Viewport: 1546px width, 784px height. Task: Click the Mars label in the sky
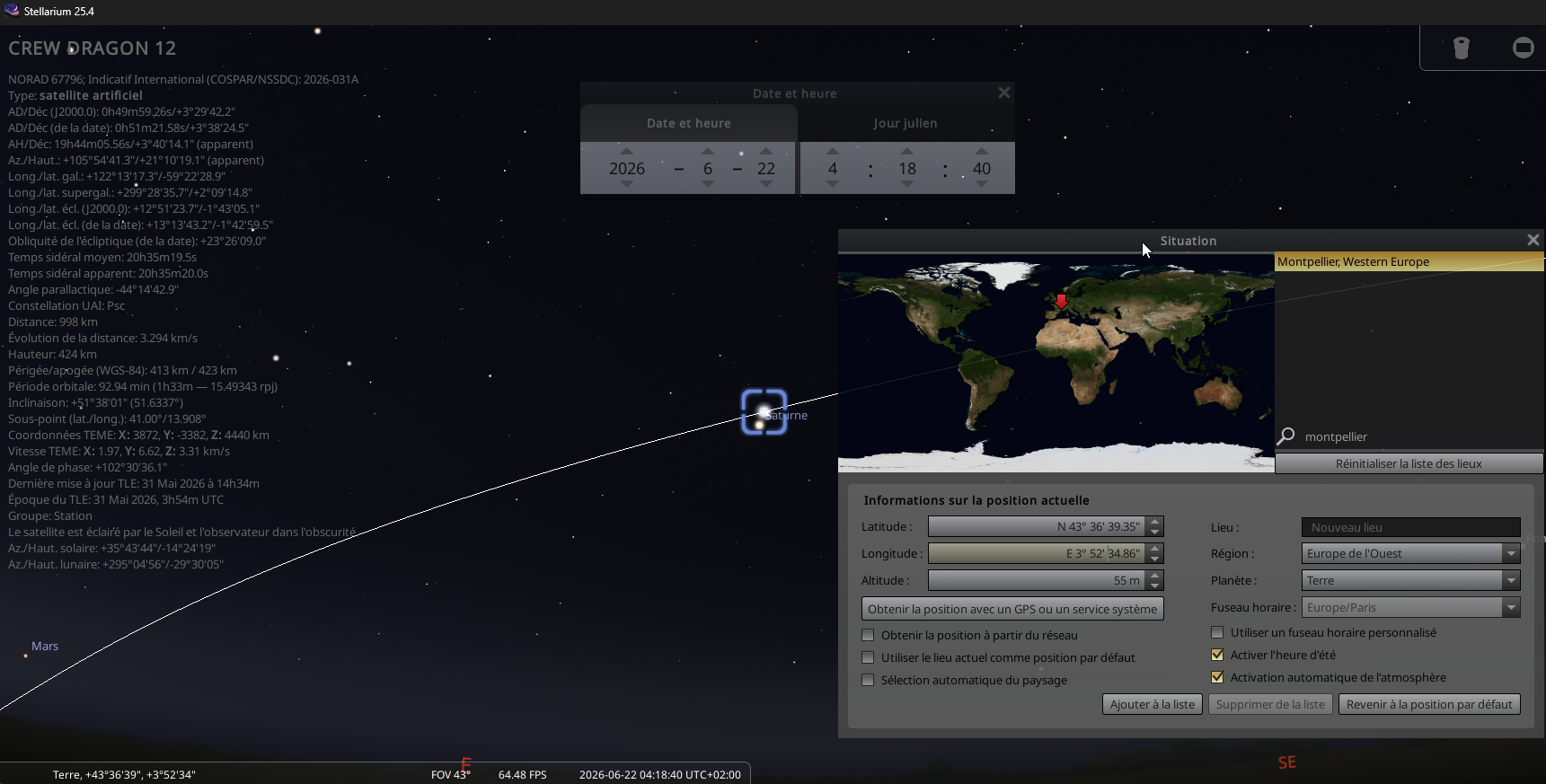click(45, 646)
